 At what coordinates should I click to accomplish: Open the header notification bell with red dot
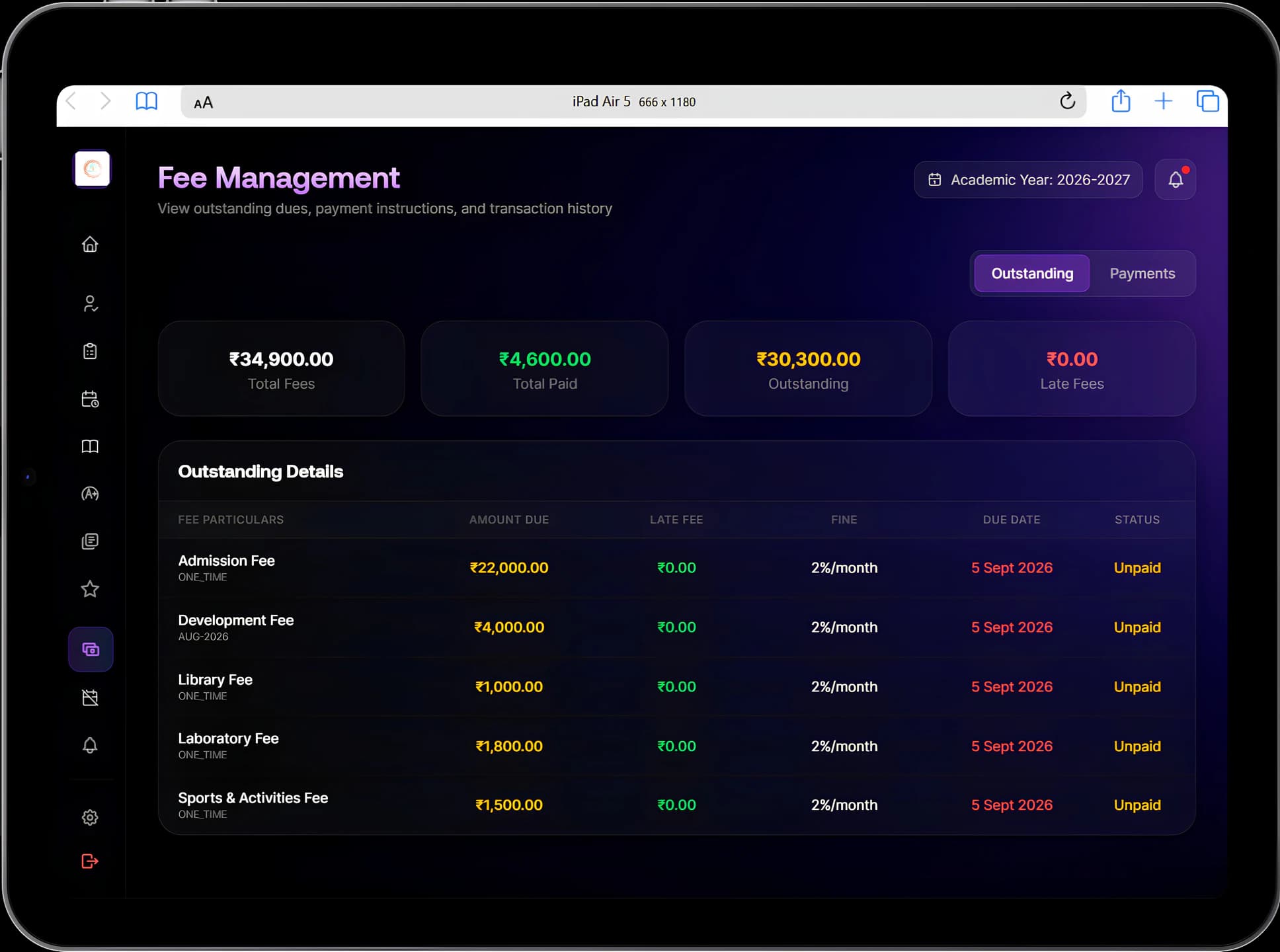tap(1175, 180)
